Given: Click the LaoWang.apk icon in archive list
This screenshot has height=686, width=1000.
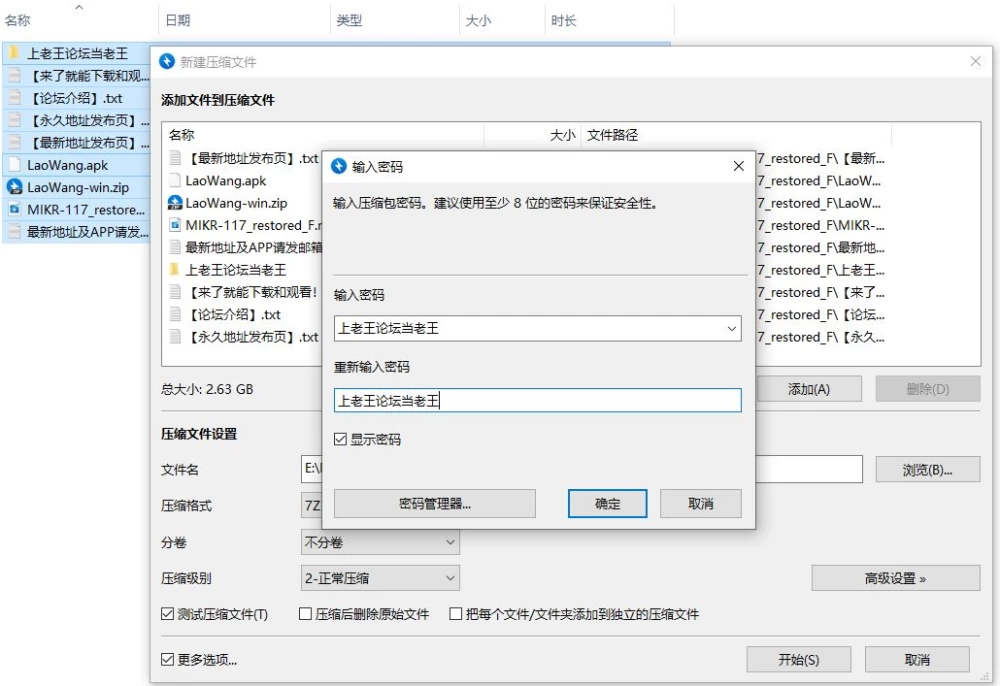Looking at the screenshot, I should click(175, 180).
